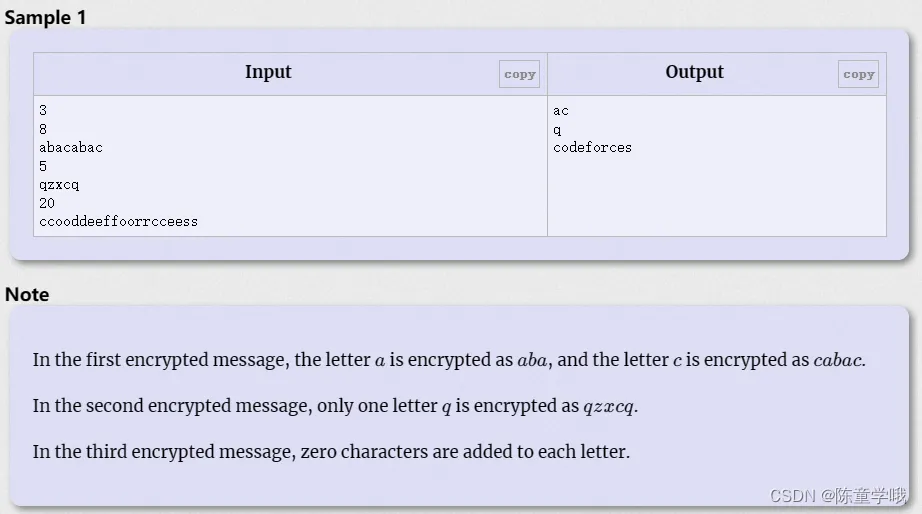Screen dimensions: 922x514
Task: Click the Input column header
Action: pos(268,72)
